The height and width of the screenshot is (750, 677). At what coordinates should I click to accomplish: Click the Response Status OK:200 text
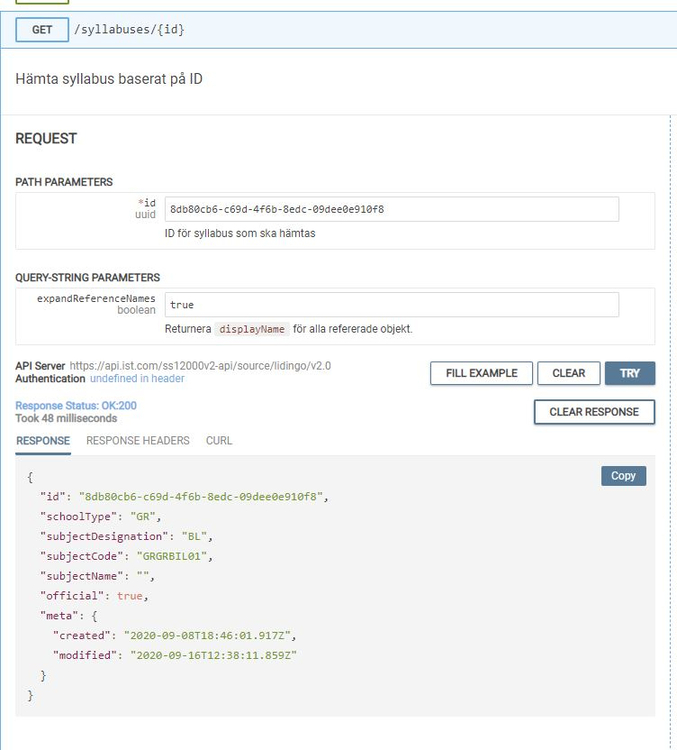76,406
